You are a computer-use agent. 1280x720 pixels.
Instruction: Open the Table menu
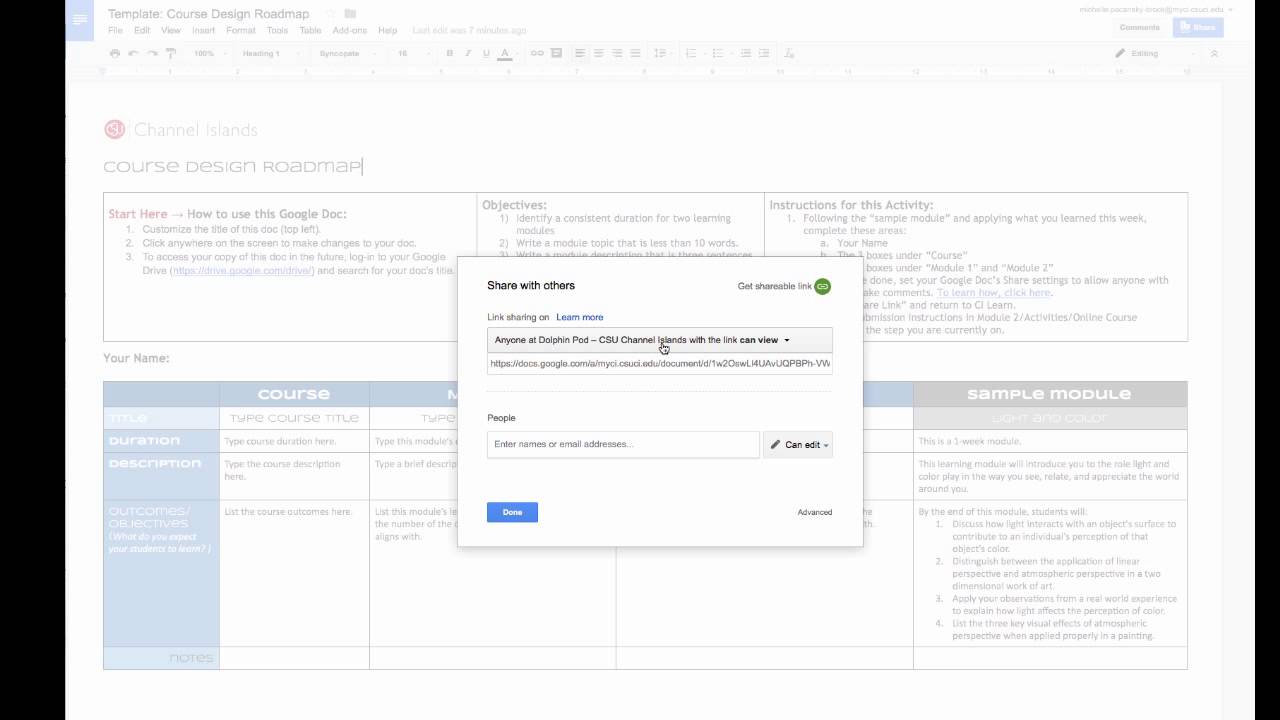(x=310, y=31)
